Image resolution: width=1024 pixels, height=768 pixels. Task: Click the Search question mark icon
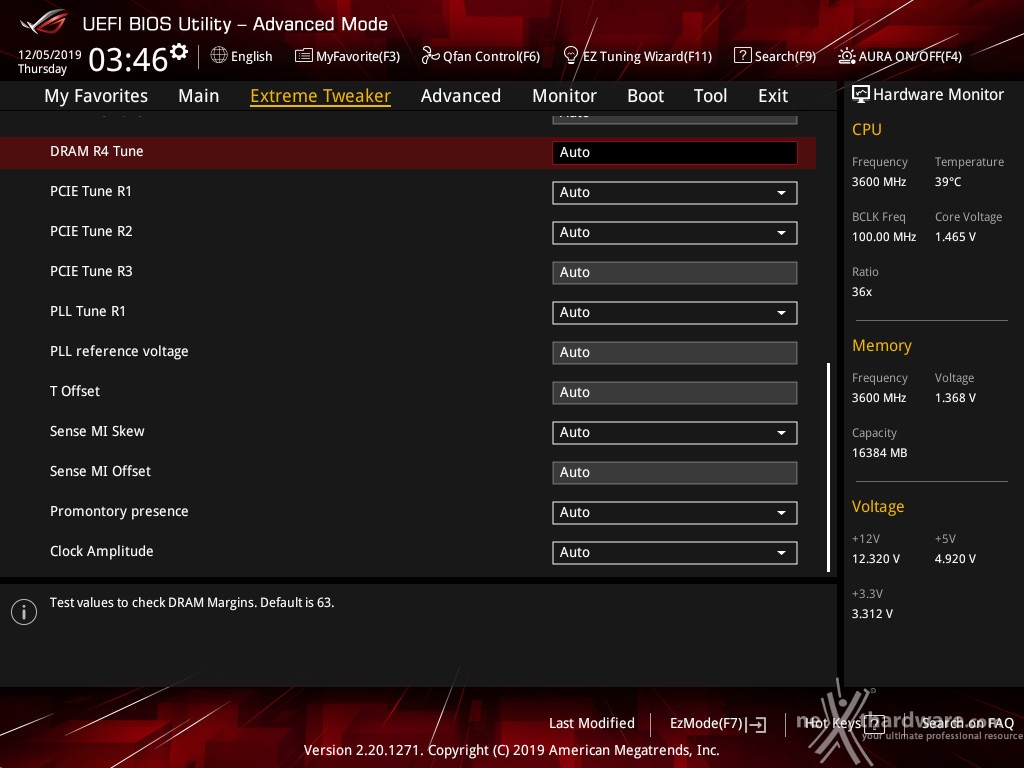[x=743, y=56]
